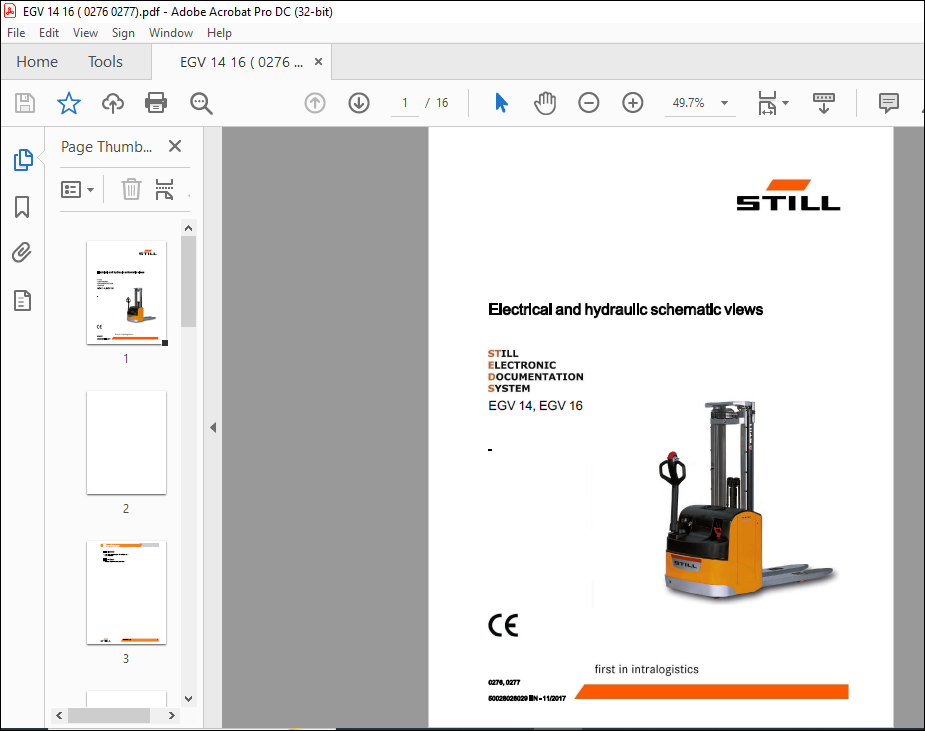The width and height of the screenshot is (925, 731).
Task: Click the current page number field
Action: [405, 103]
